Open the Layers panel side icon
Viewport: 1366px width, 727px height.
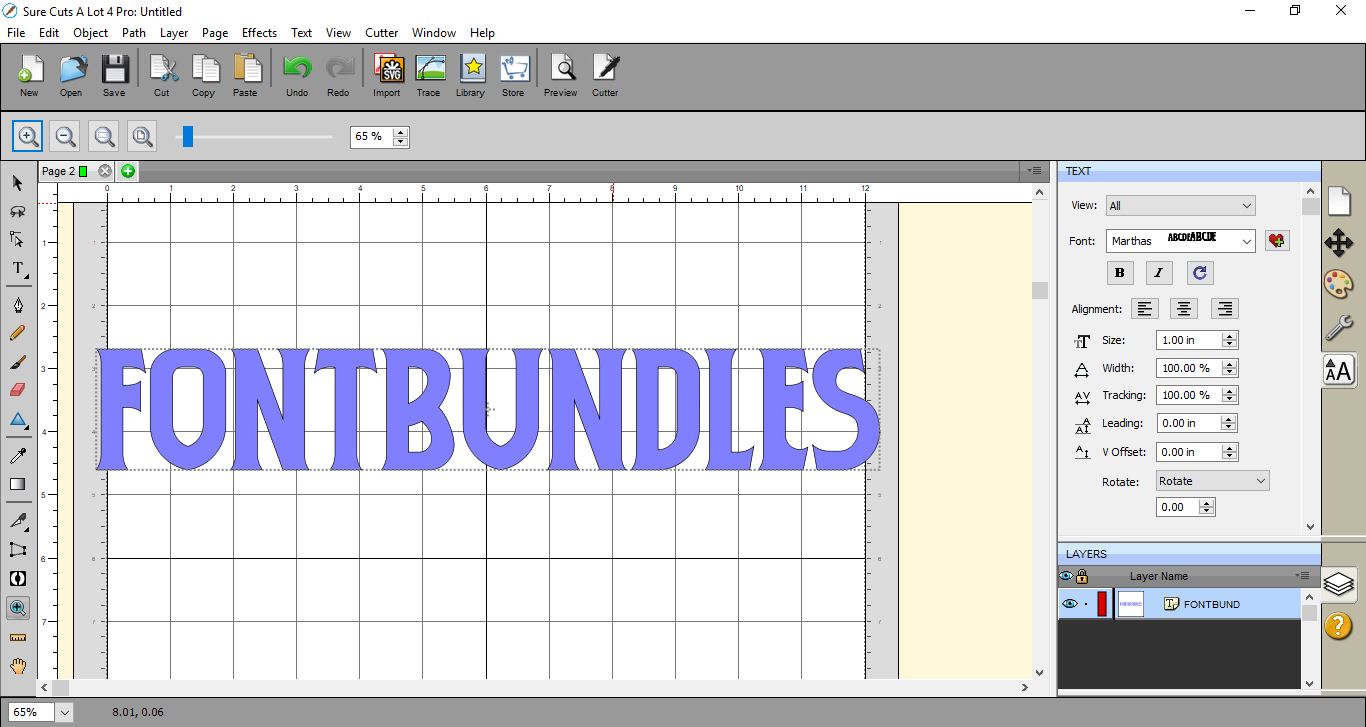click(1338, 583)
